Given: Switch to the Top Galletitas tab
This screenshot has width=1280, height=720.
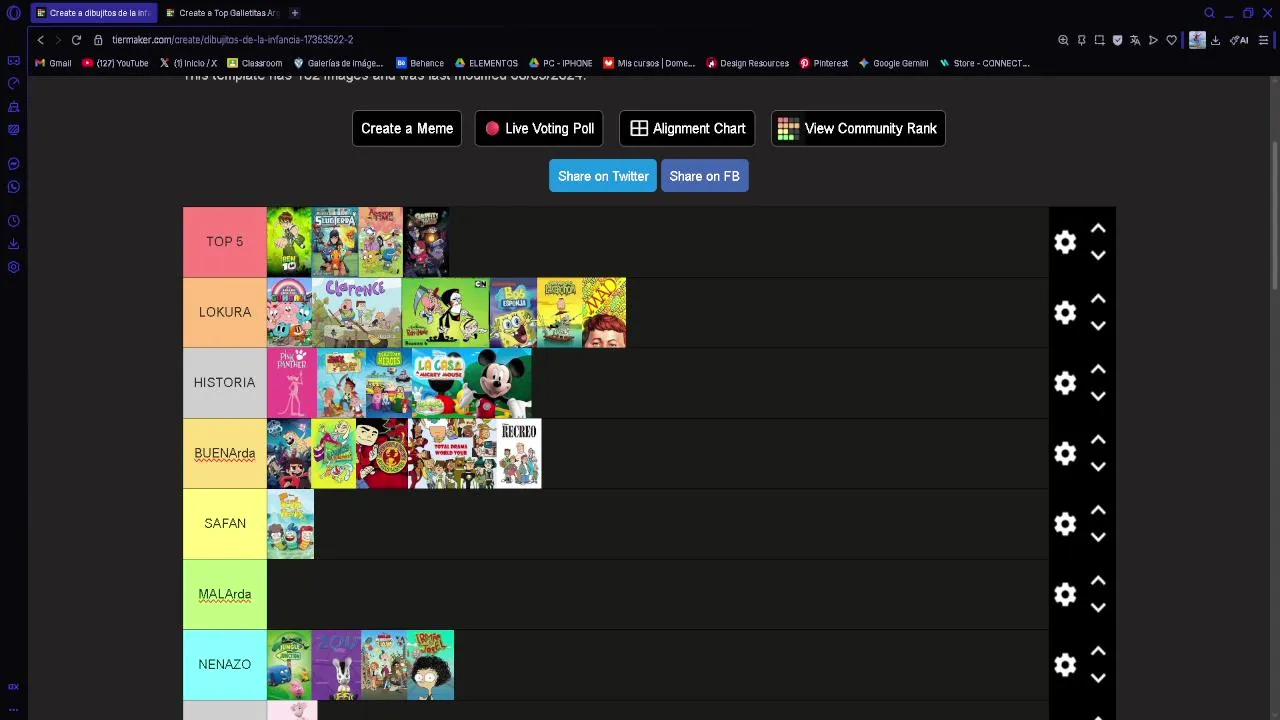Looking at the screenshot, I should point(222,13).
